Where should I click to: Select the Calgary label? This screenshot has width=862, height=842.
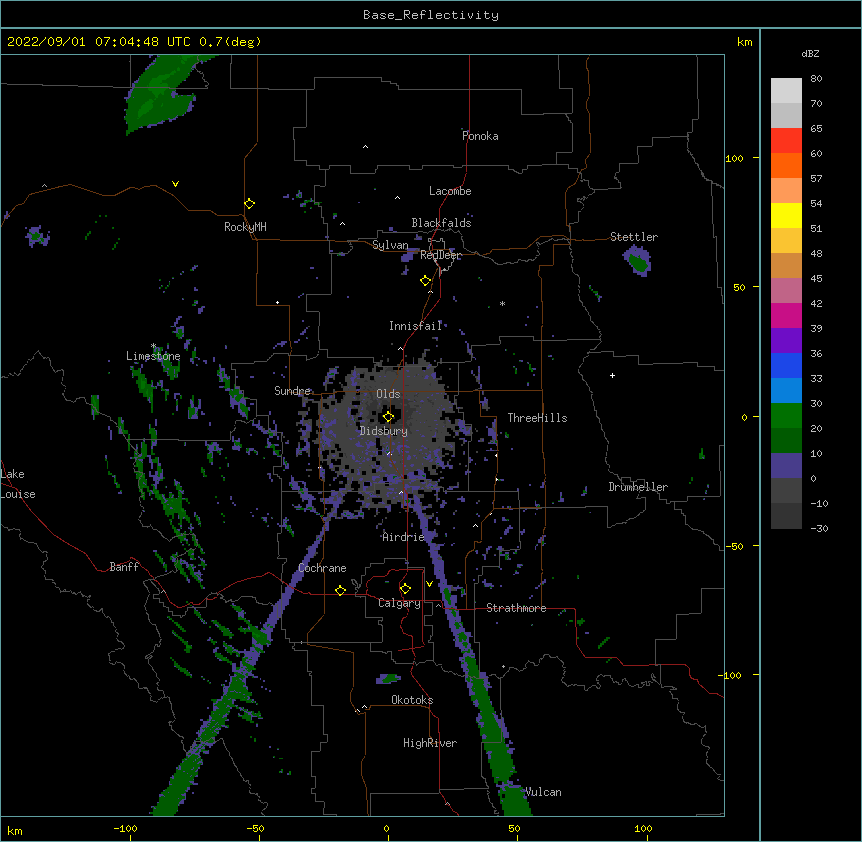399,603
